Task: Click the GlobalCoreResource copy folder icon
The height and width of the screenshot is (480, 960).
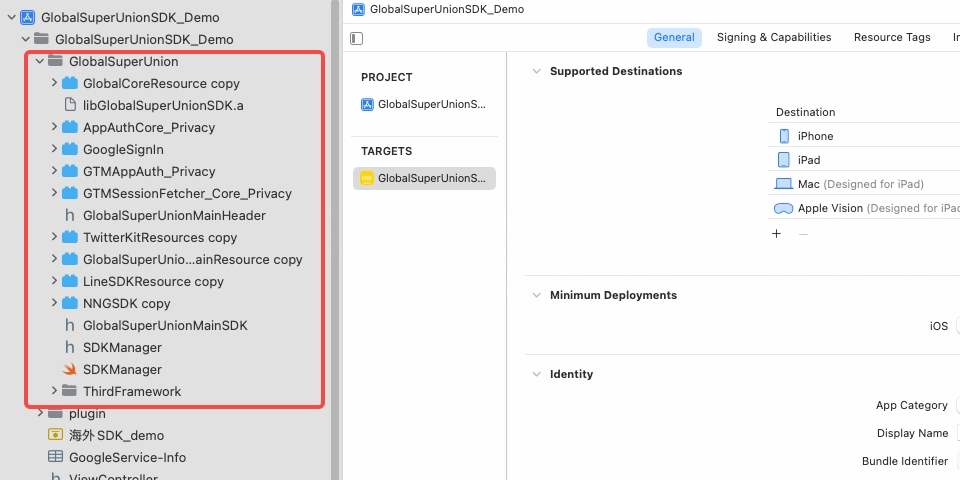Action: click(70, 83)
